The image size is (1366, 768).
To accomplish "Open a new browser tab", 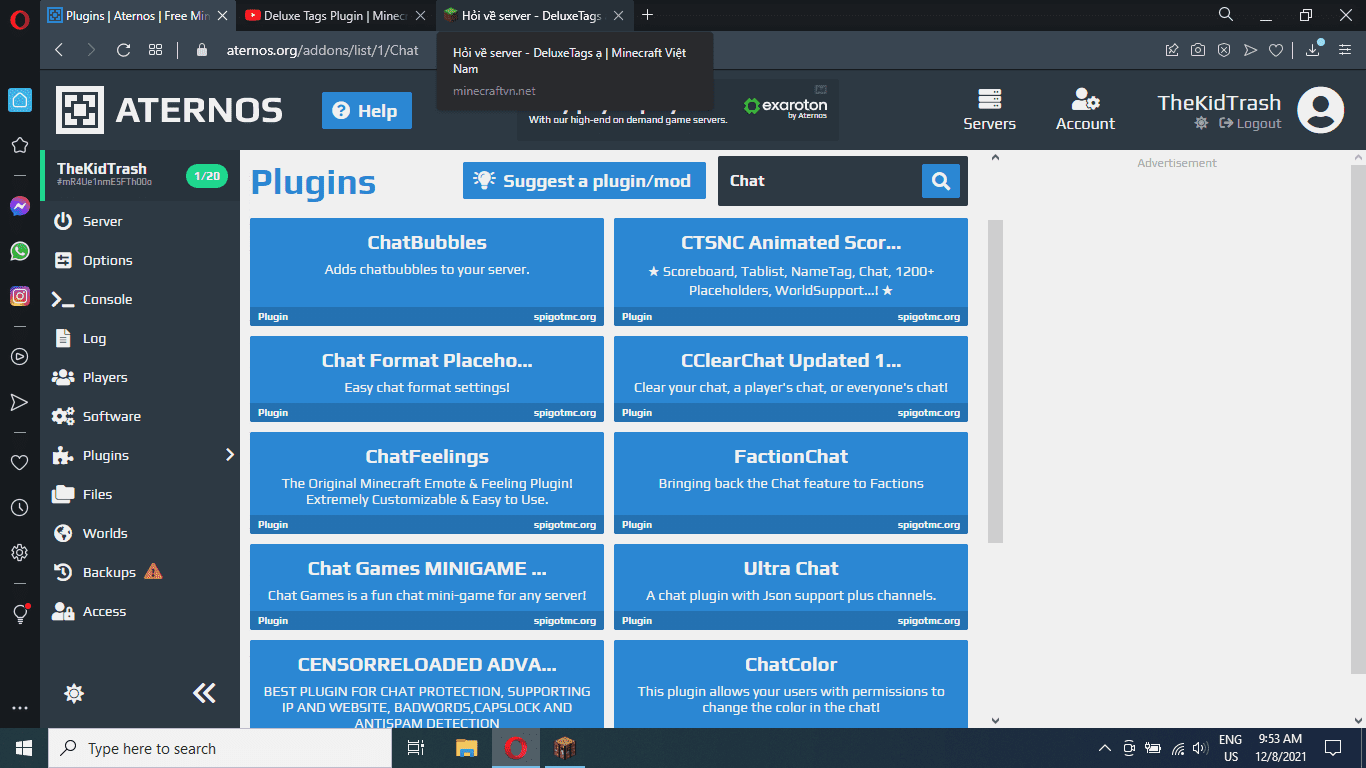I will [647, 15].
